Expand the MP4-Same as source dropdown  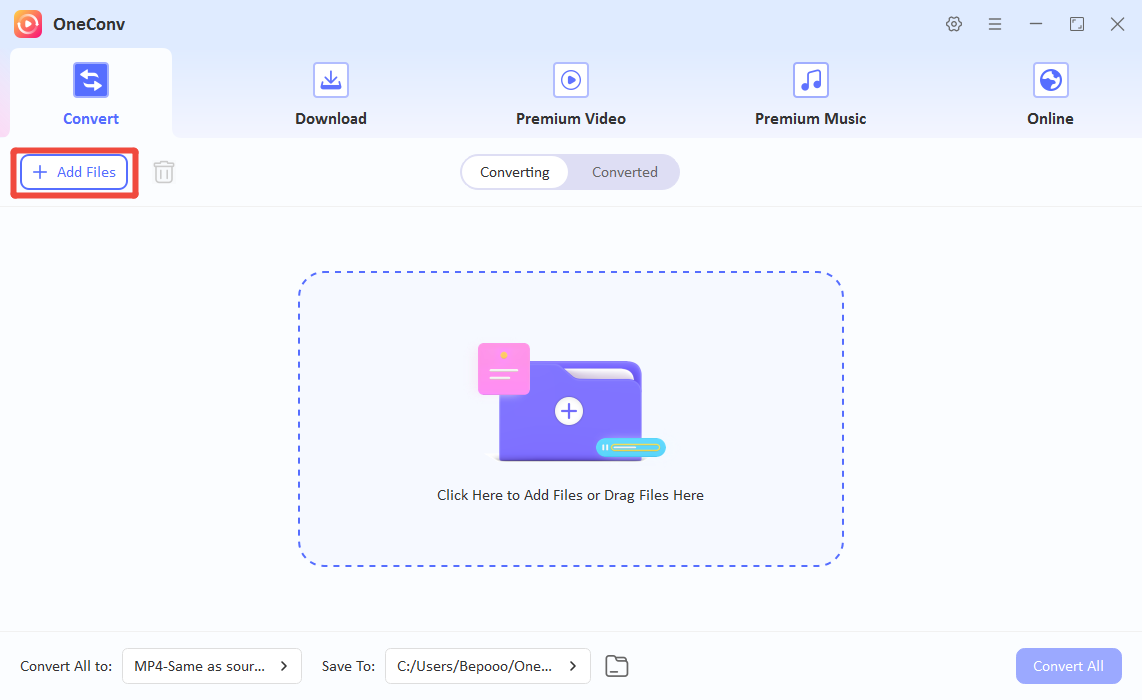[x=212, y=666]
